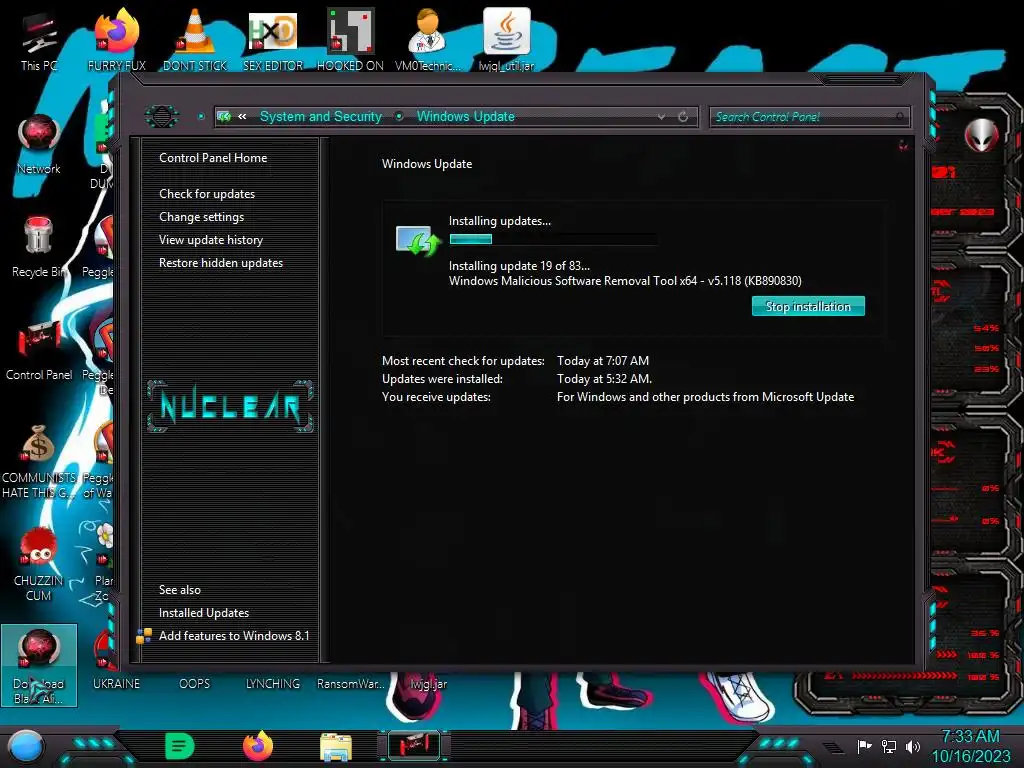Select the LYNCHING desktop item
The height and width of the screenshot is (768, 1024).
point(272,684)
